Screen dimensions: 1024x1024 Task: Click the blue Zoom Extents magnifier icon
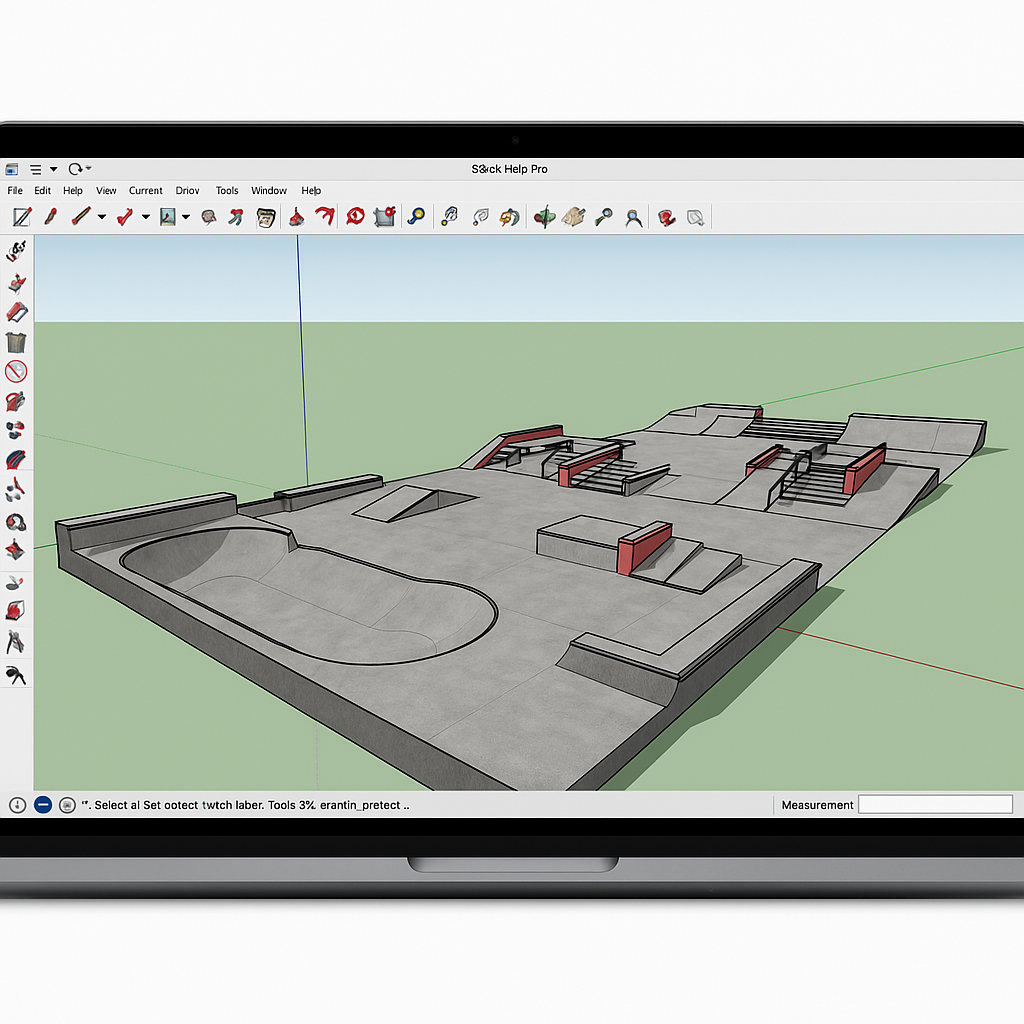click(633, 217)
